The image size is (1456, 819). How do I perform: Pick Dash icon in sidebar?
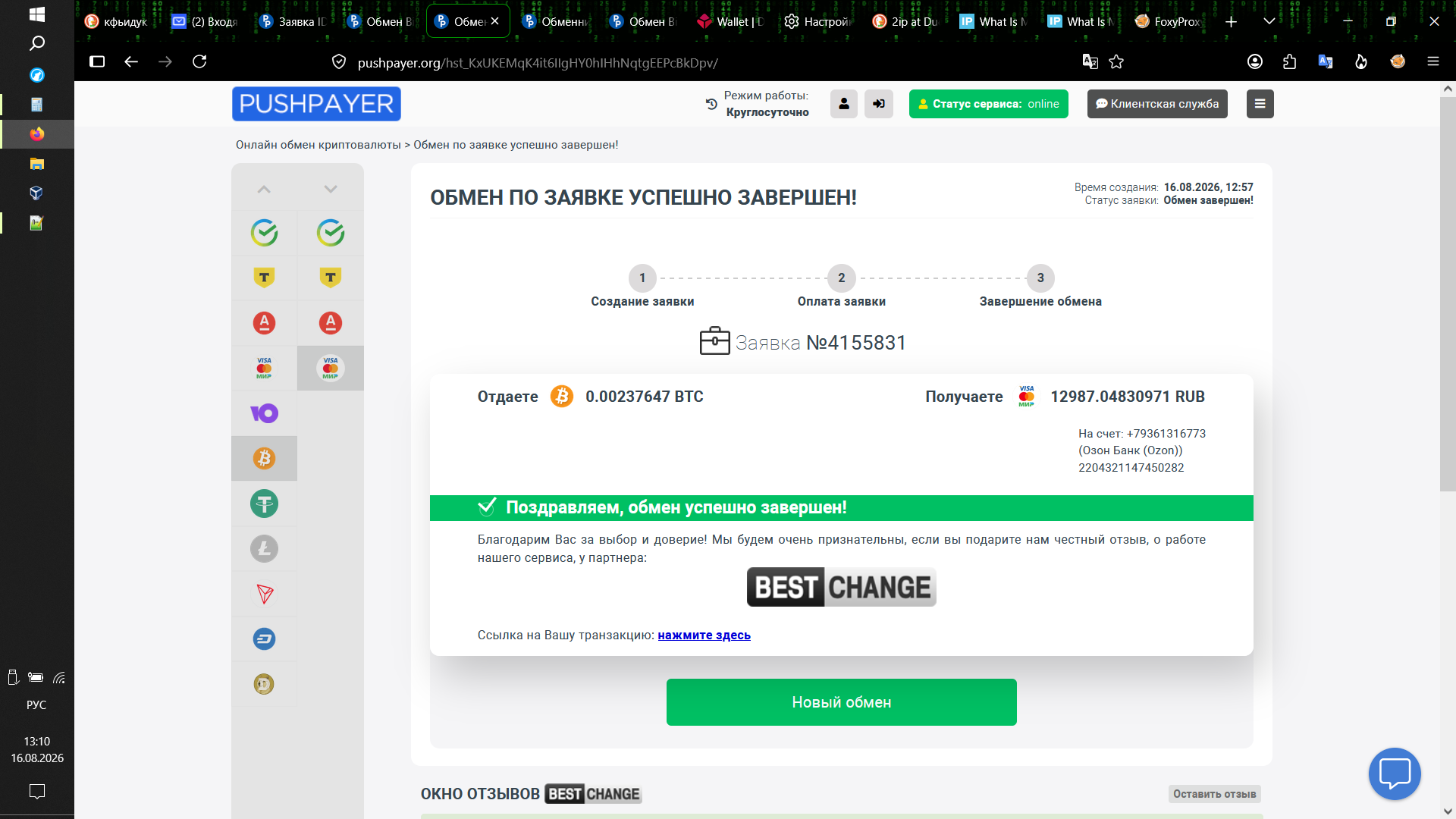point(264,639)
